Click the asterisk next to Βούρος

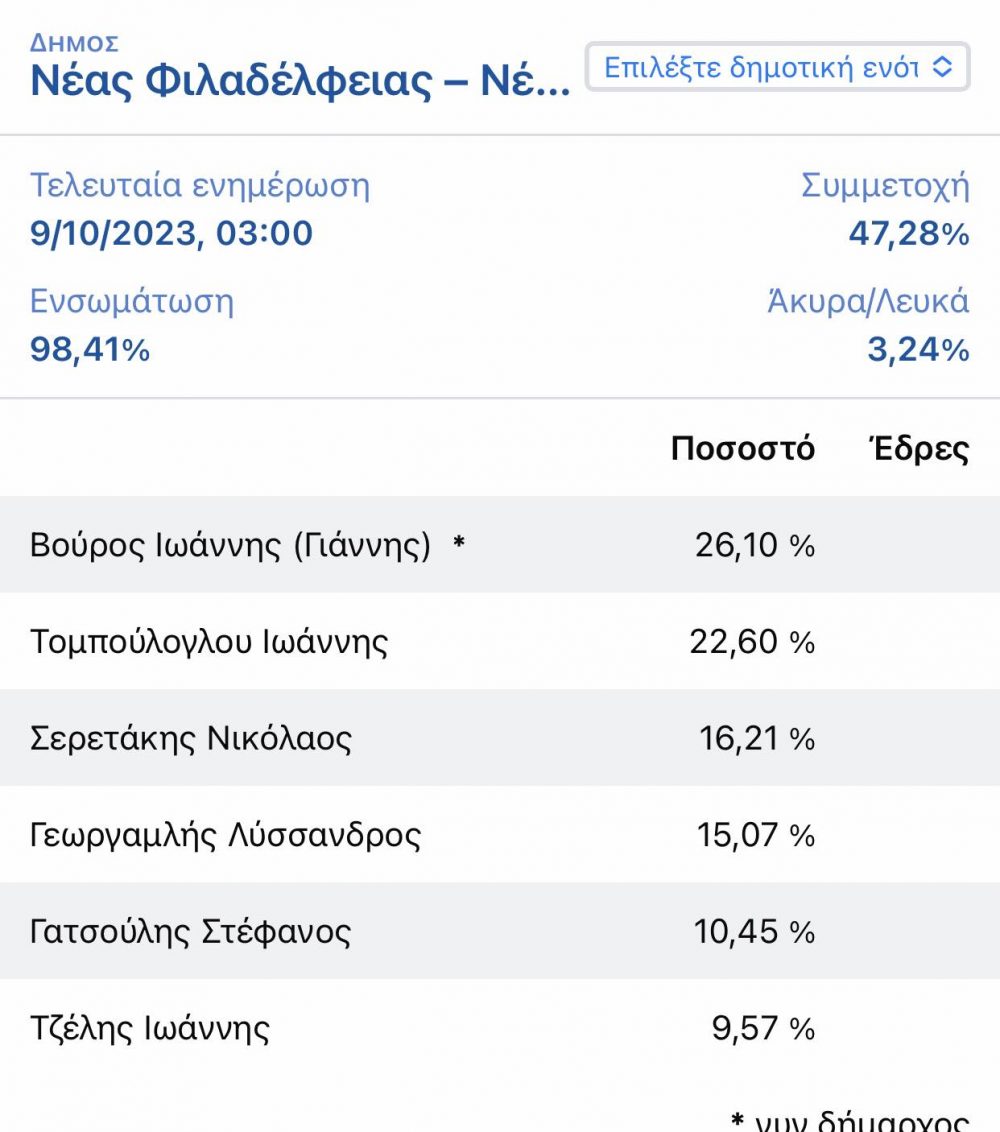click(458, 541)
